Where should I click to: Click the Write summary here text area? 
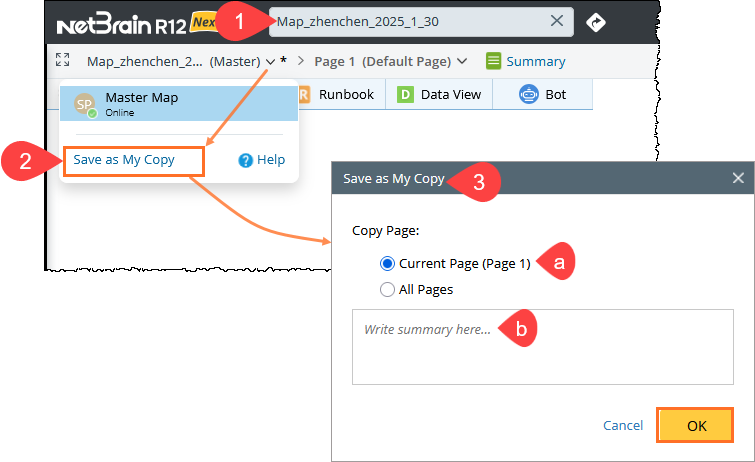543,347
